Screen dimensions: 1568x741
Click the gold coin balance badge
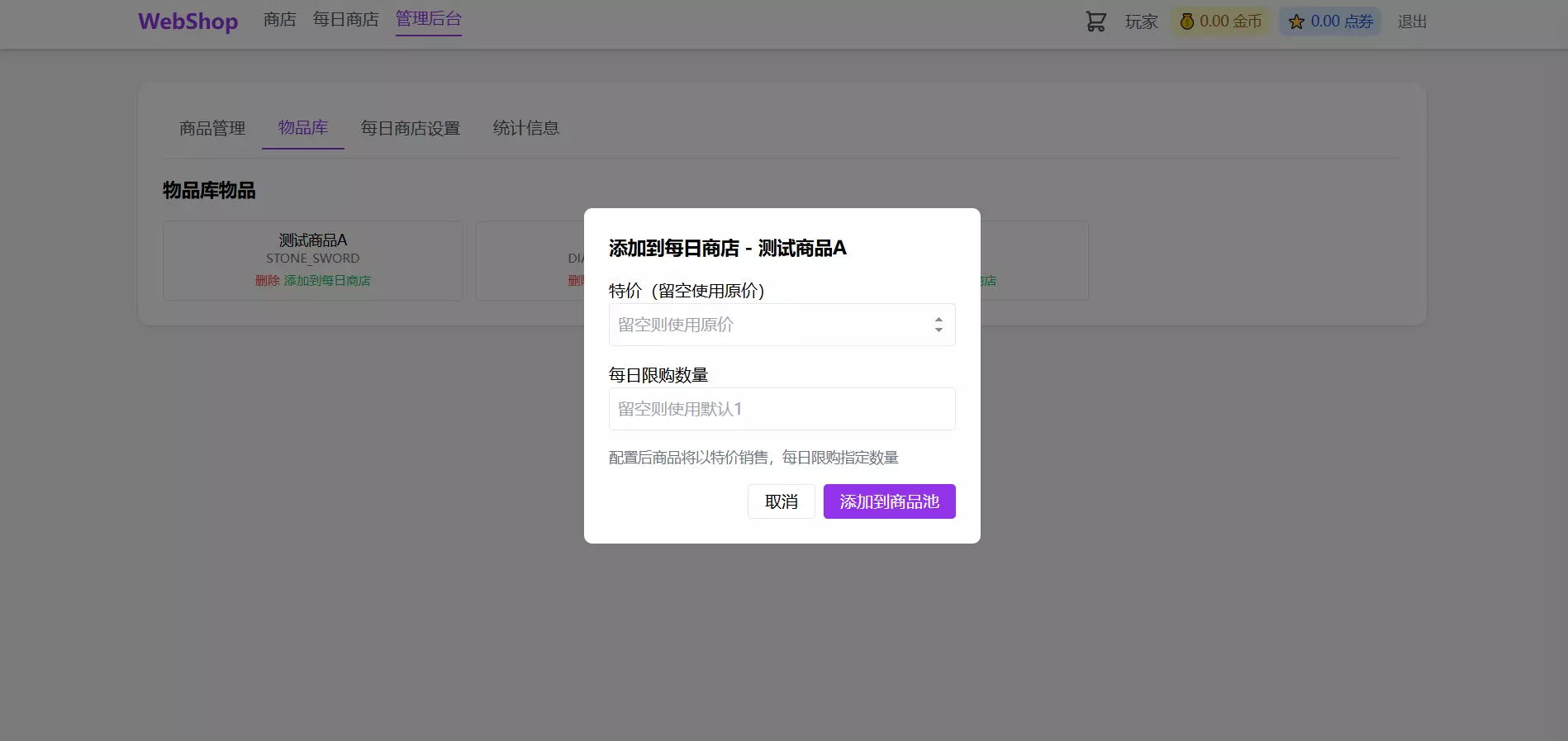1220,21
